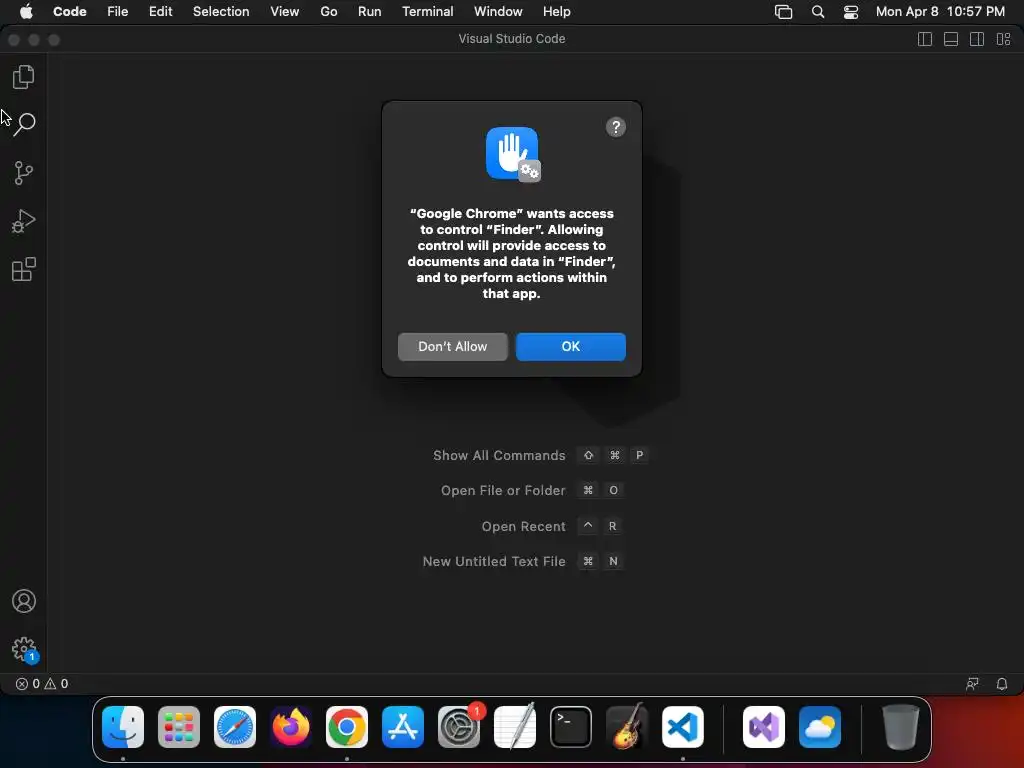This screenshot has height=768, width=1024.
Task: Open the File menu
Action: click(x=118, y=12)
